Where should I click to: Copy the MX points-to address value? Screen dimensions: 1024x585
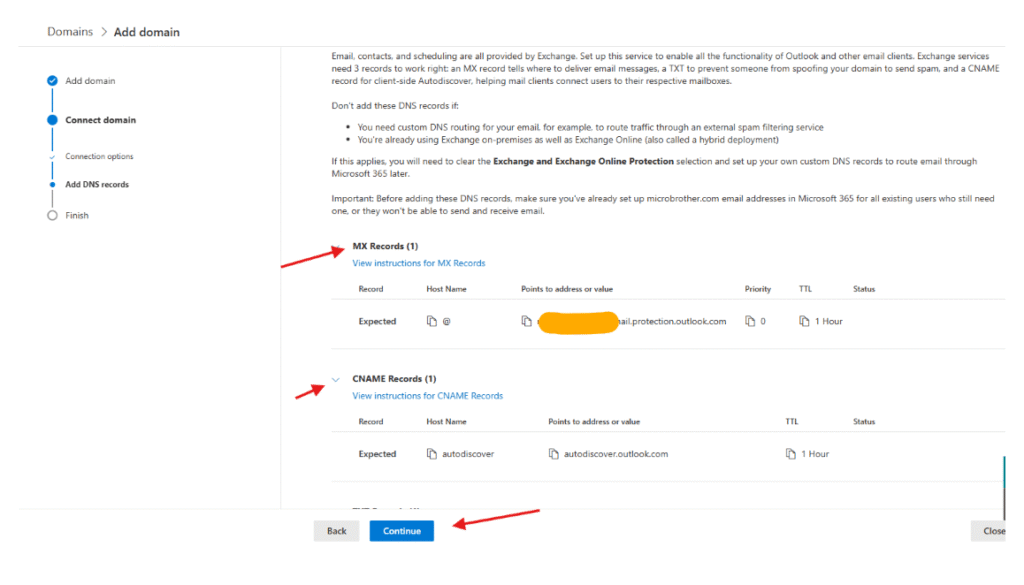coord(526,321)
